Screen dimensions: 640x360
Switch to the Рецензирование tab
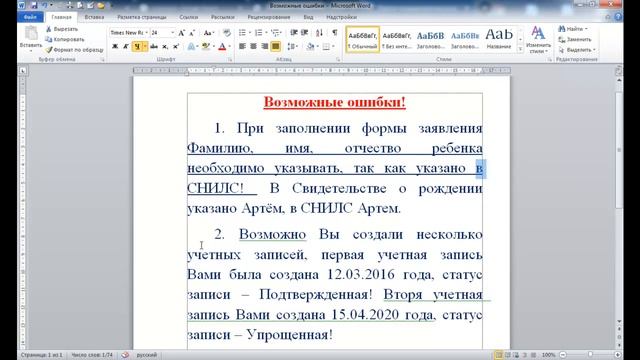[269, 17]
